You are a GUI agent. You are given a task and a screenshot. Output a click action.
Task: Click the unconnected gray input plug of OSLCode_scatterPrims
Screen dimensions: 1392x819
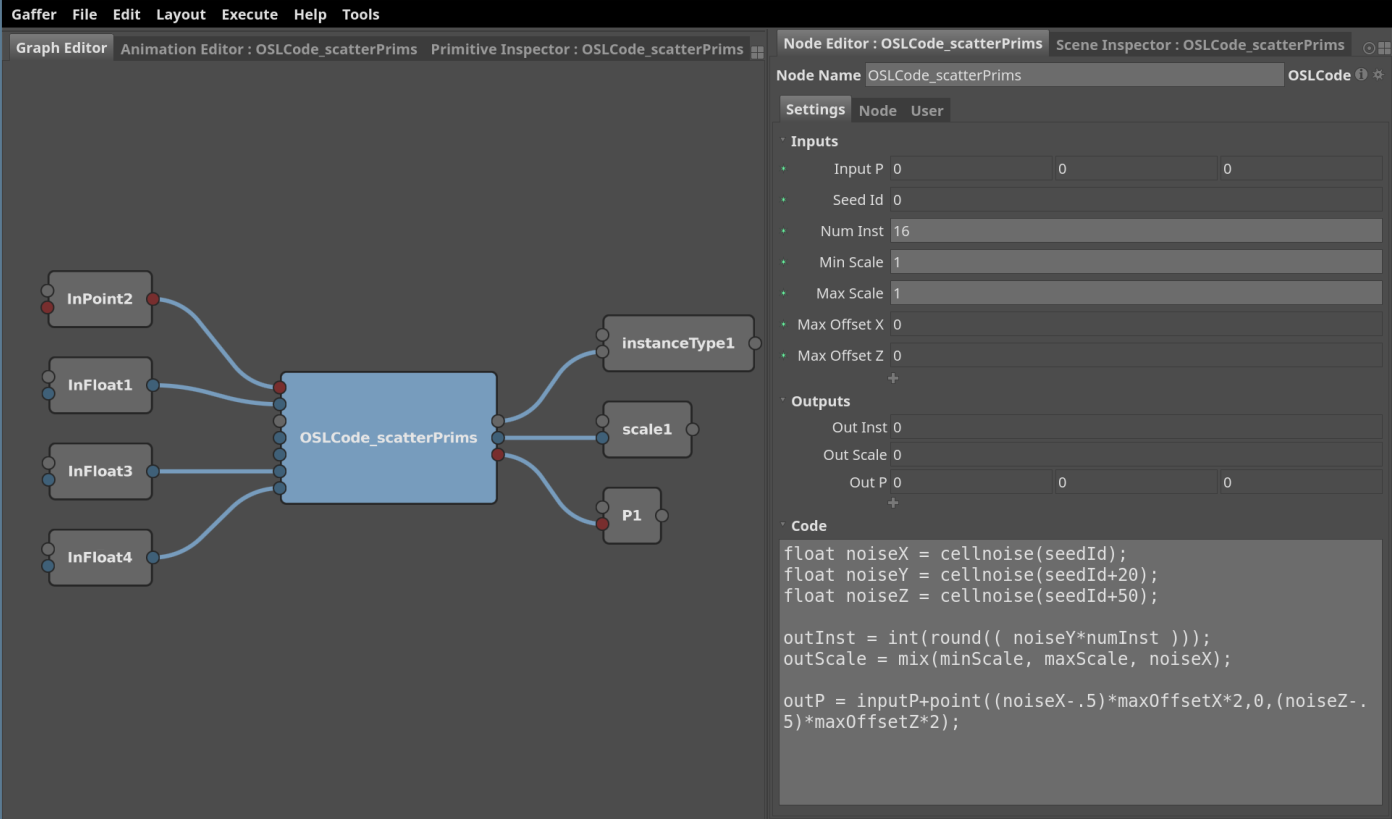coord(280,421)
